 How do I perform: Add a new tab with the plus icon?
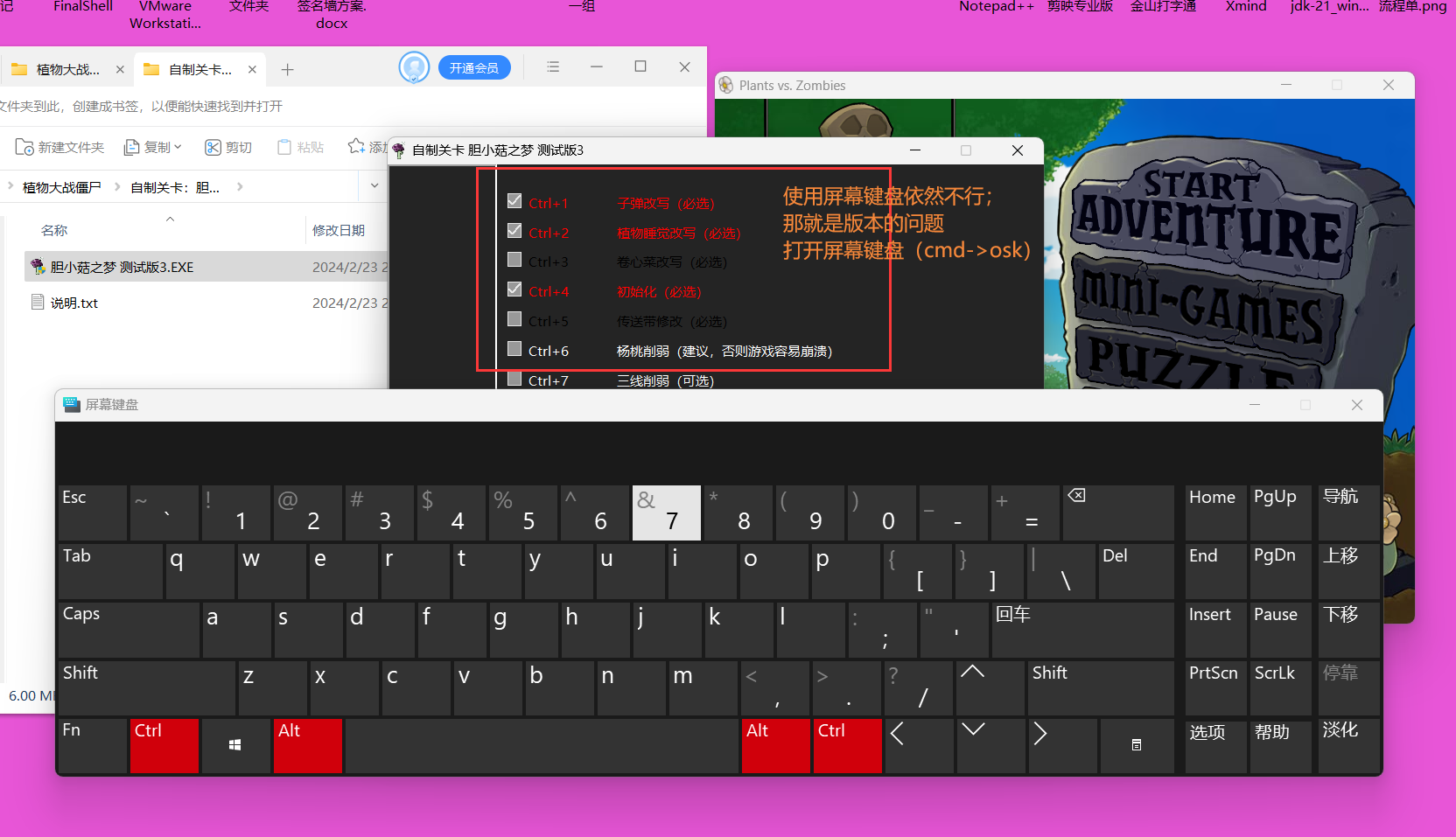[x=287, y=69]
